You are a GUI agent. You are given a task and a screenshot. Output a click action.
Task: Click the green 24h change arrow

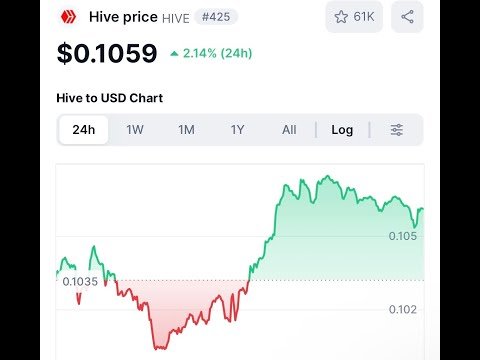point(174,53)
